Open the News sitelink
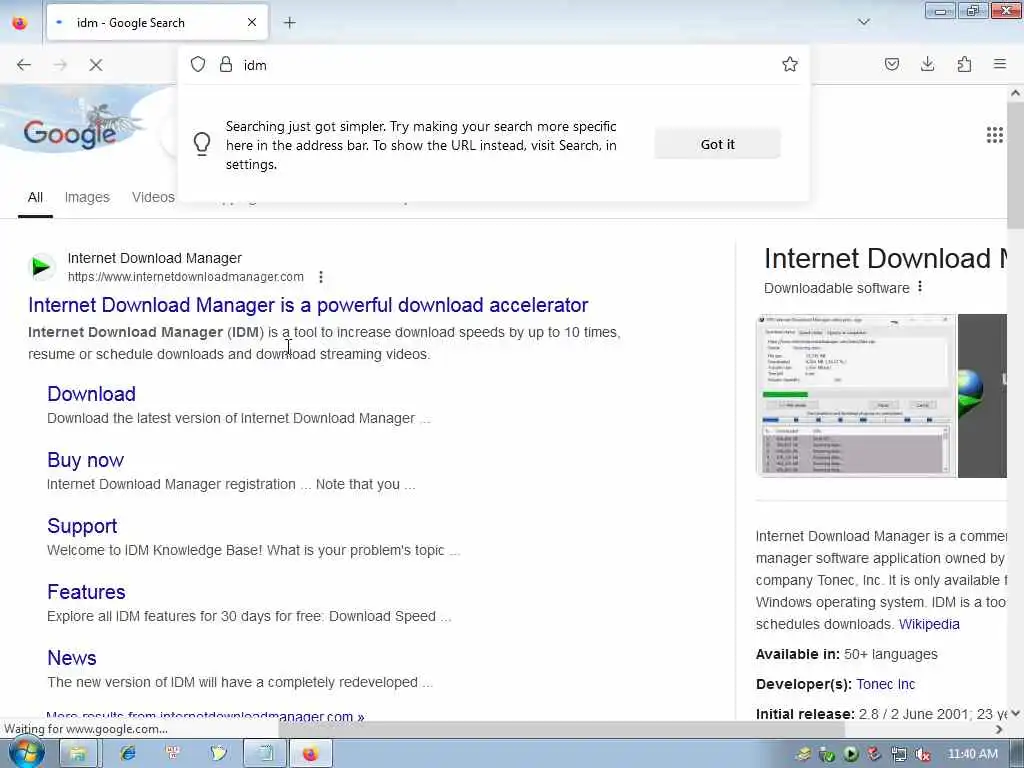 [72, 658]
